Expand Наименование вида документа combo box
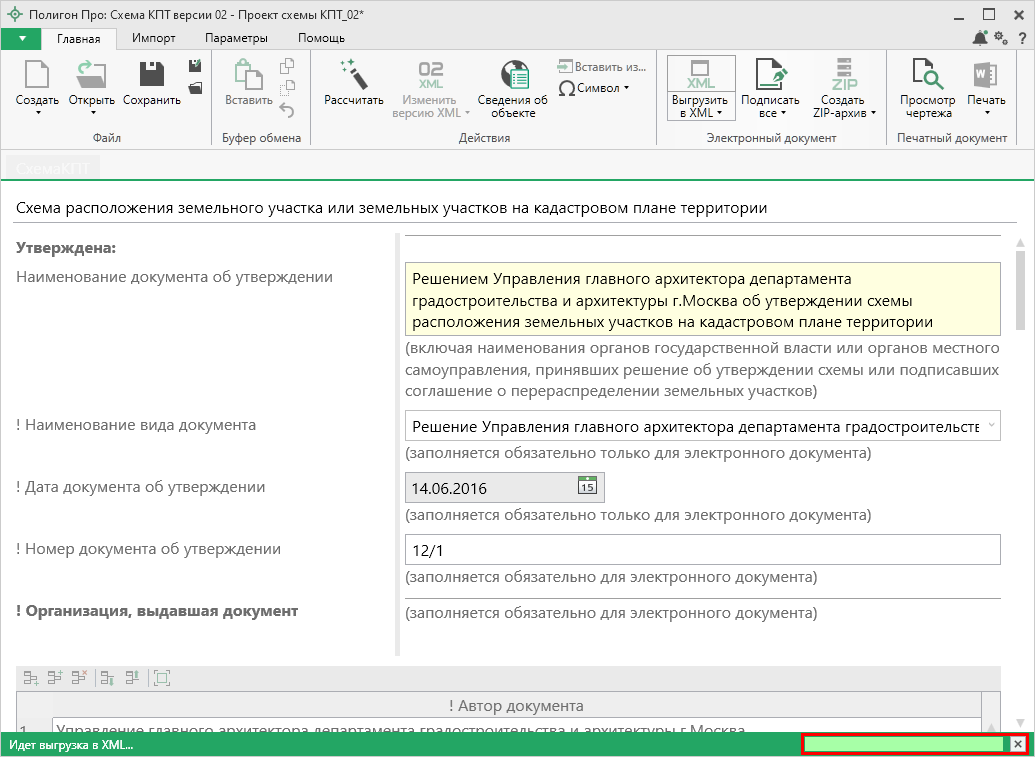 click(991, 426)
